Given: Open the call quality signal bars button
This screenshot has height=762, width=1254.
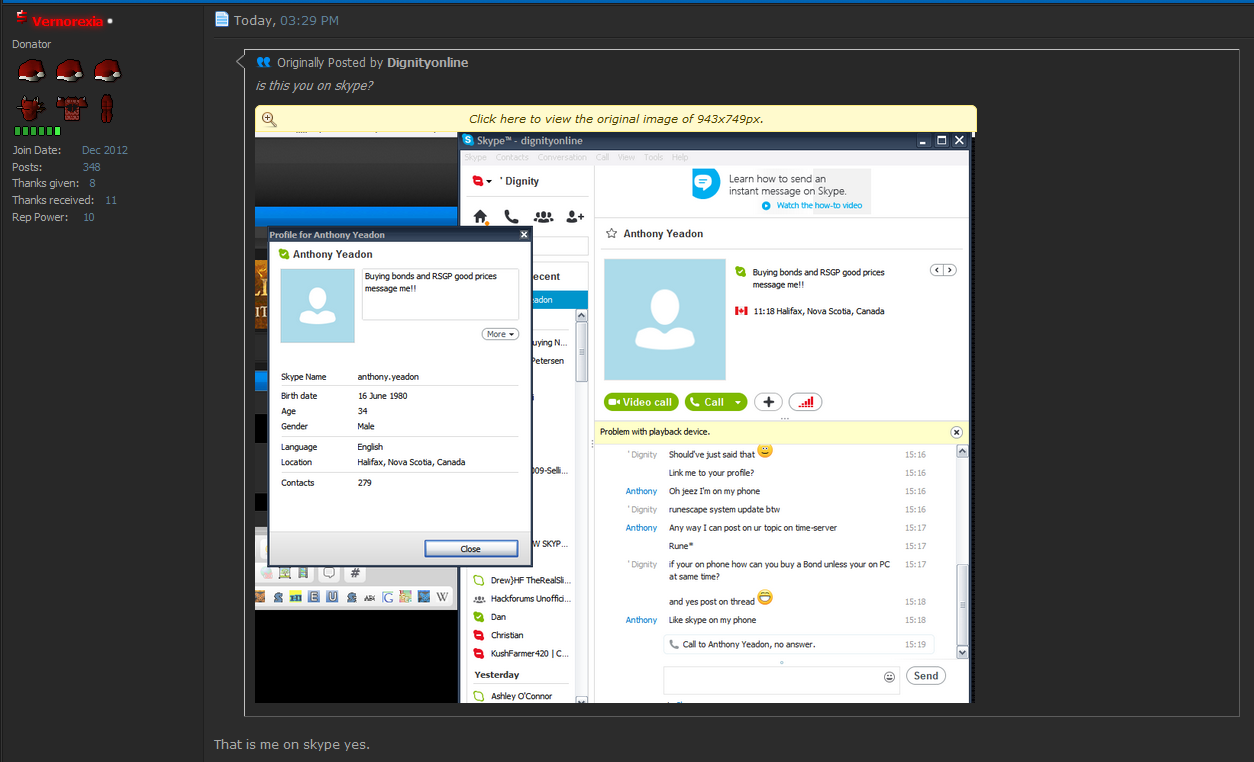Looking at the screenshot, I should (806, 402).
